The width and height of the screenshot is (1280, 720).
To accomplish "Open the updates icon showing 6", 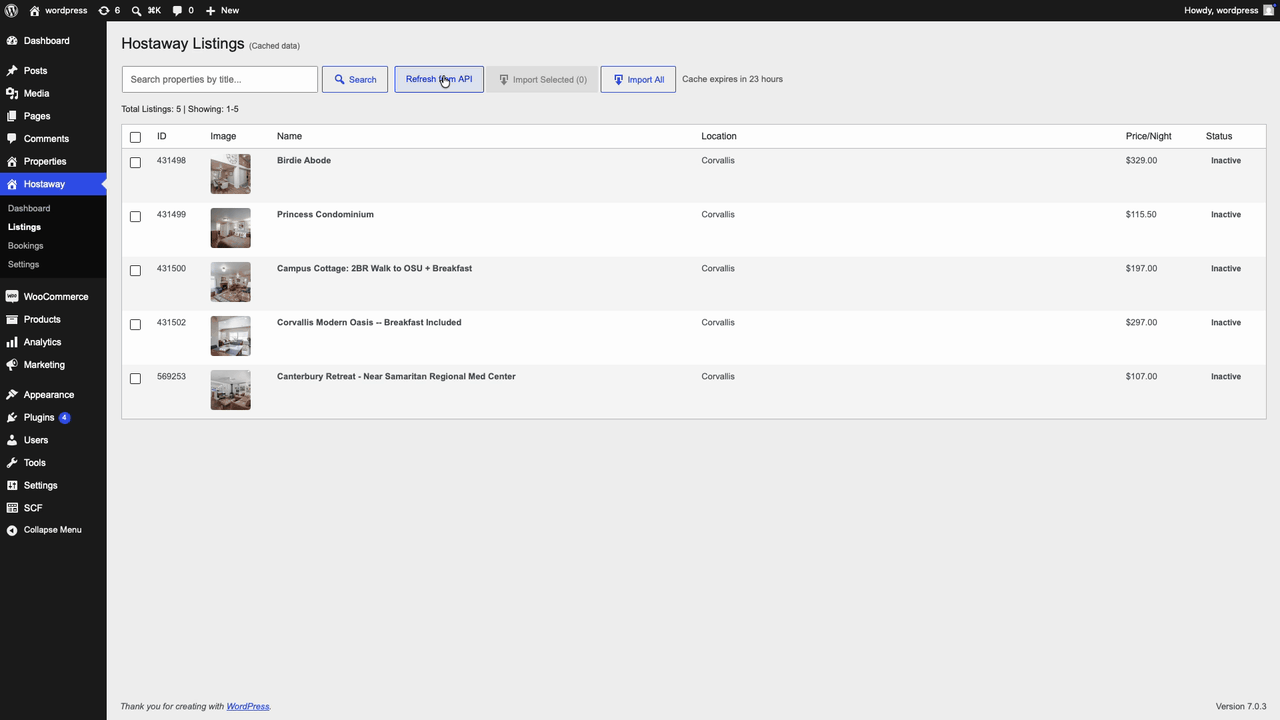I will point(109,10).
